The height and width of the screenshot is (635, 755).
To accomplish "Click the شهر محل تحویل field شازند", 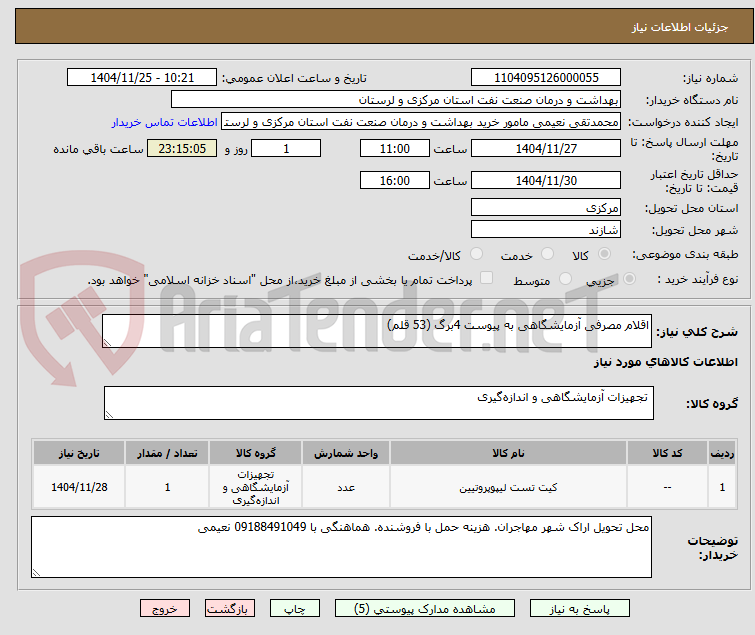I will [x=546, y=230].
